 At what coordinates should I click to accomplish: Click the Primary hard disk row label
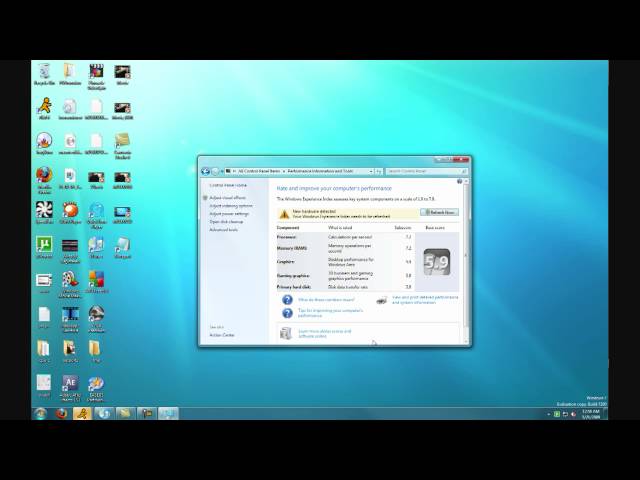(x=294, y=287)
